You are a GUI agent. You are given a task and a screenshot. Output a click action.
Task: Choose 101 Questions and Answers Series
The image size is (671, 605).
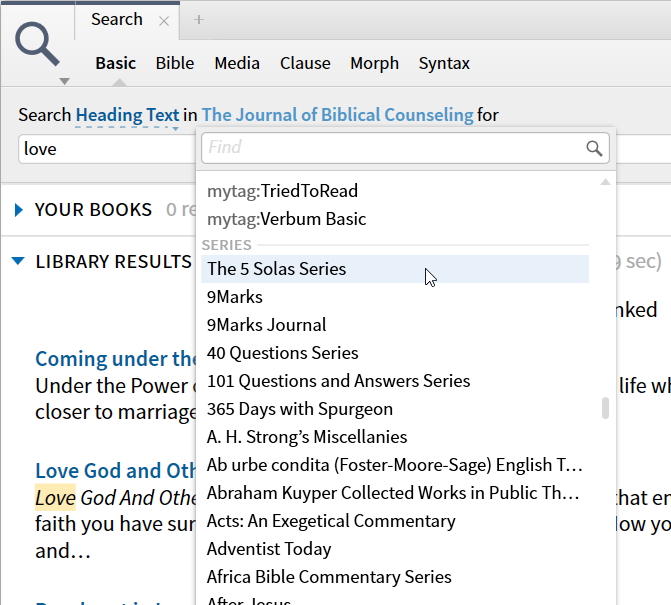pyautogui.click(x=395, y=381)
